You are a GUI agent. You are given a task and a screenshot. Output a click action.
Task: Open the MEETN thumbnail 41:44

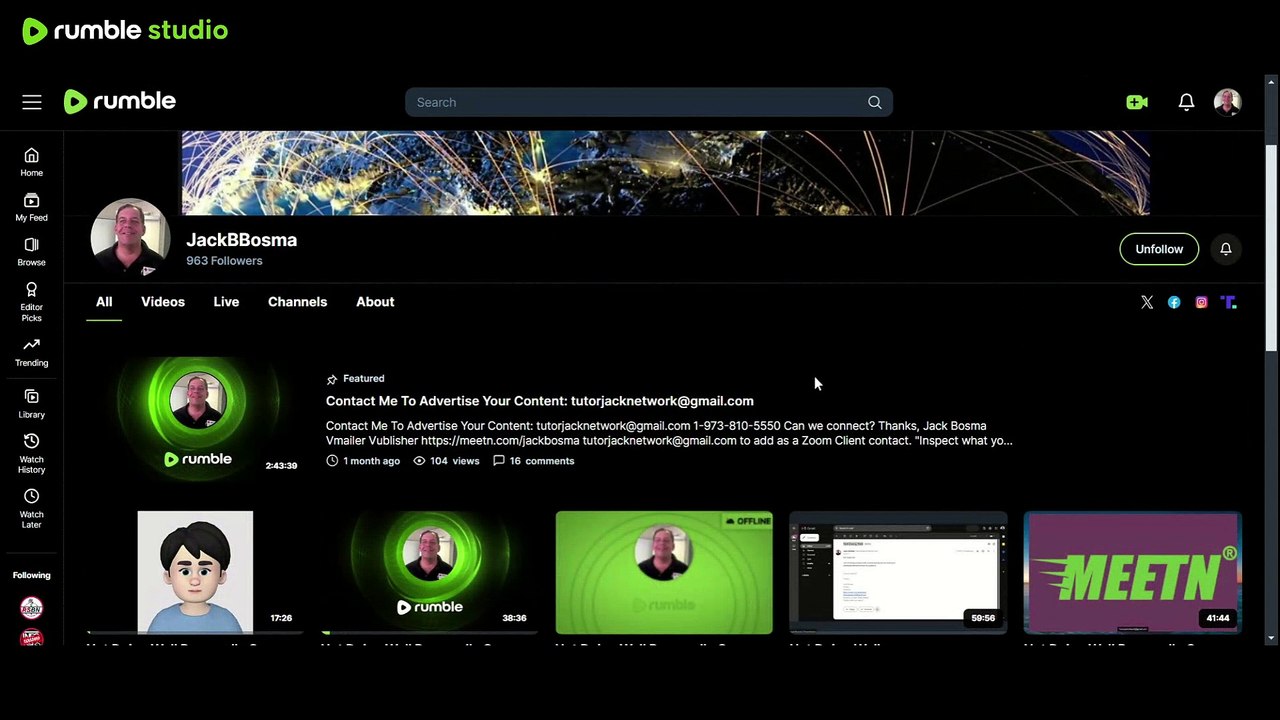click(1132, 573)
